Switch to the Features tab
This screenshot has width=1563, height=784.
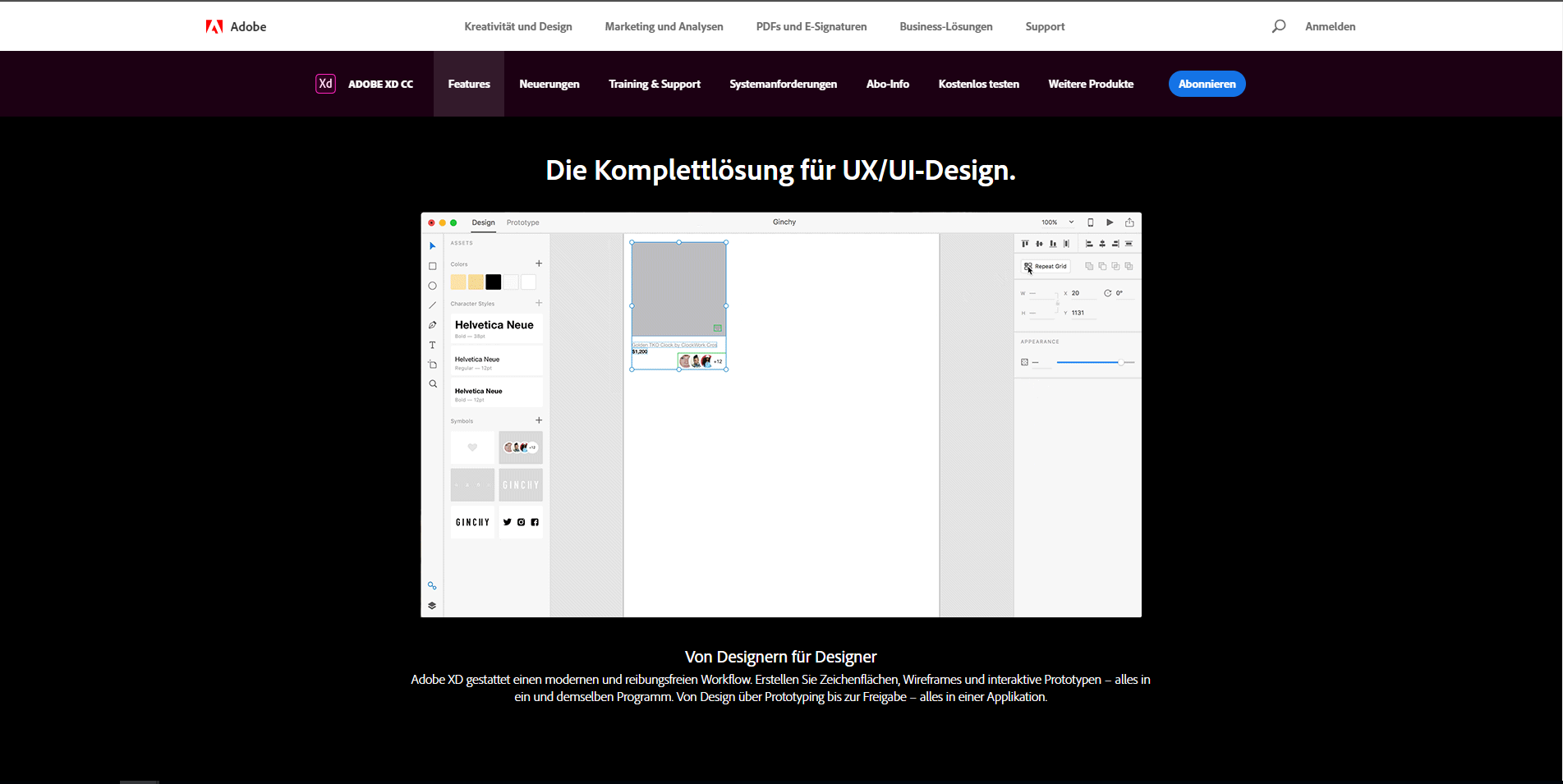[469, 84]
